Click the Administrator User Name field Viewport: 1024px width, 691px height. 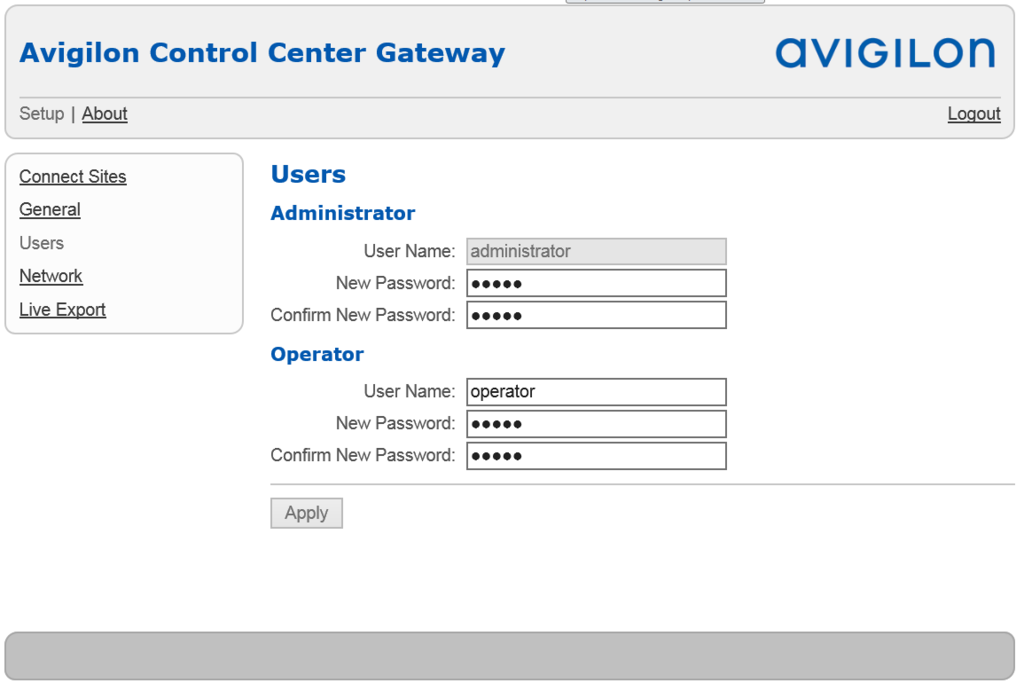click(x=596, y=251)
